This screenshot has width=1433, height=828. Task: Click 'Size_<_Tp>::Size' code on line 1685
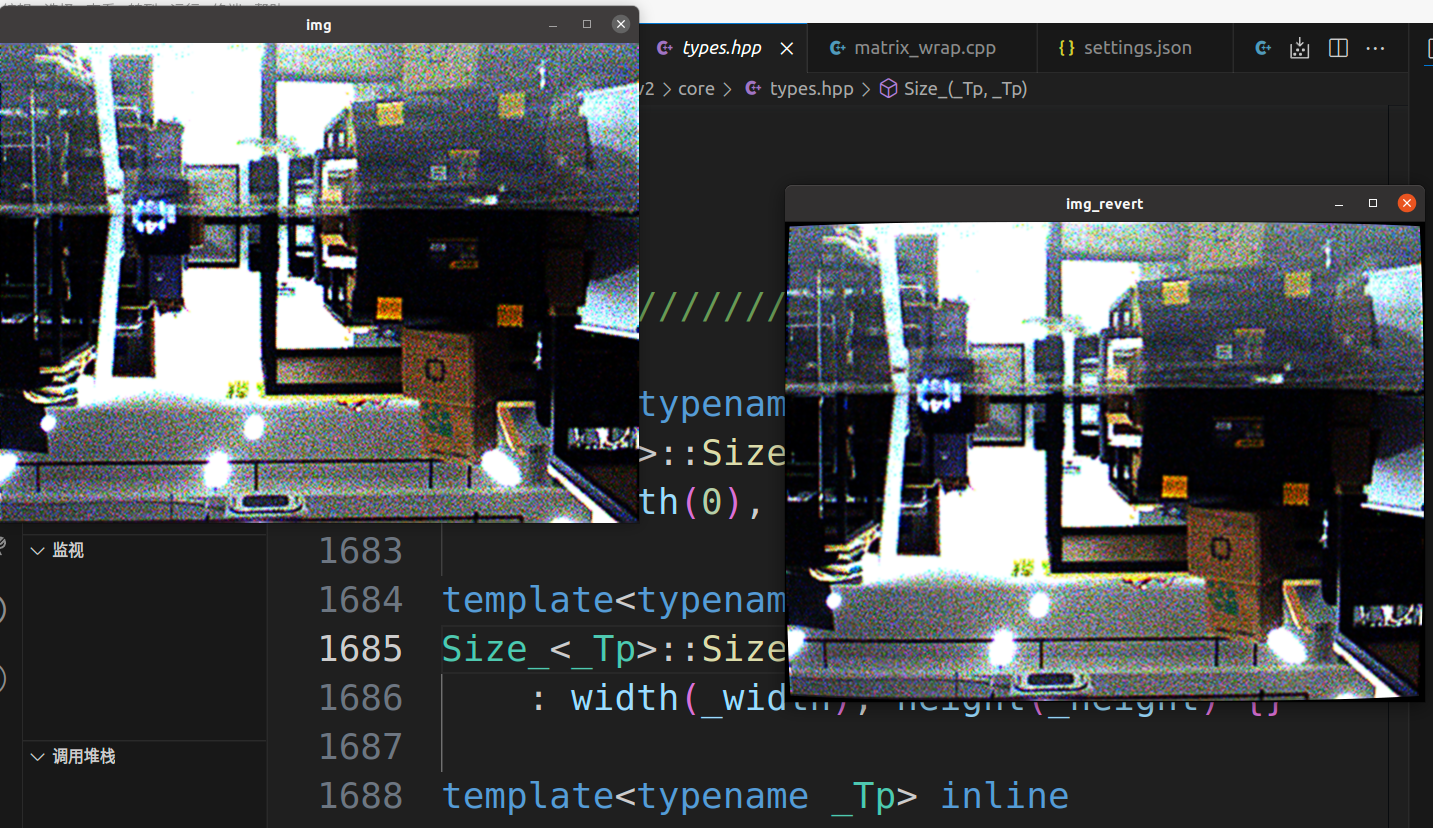click(x=614, y=649)
